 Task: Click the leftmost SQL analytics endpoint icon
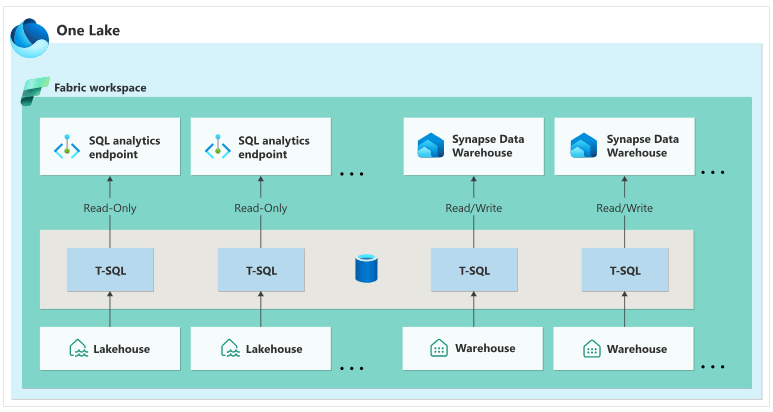point(65,148)
